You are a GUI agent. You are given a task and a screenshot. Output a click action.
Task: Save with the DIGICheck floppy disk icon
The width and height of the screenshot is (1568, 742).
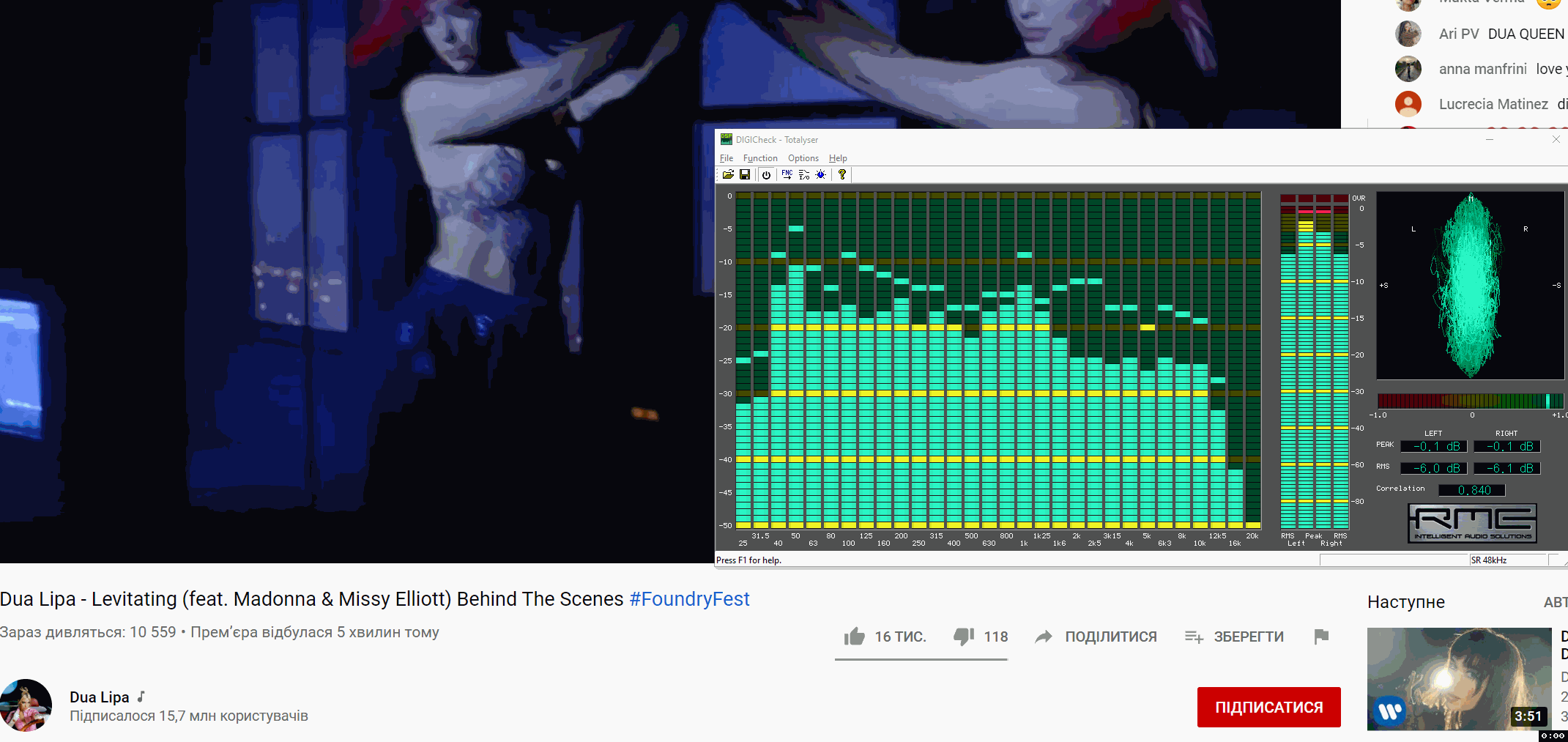[x=745, y=174]
